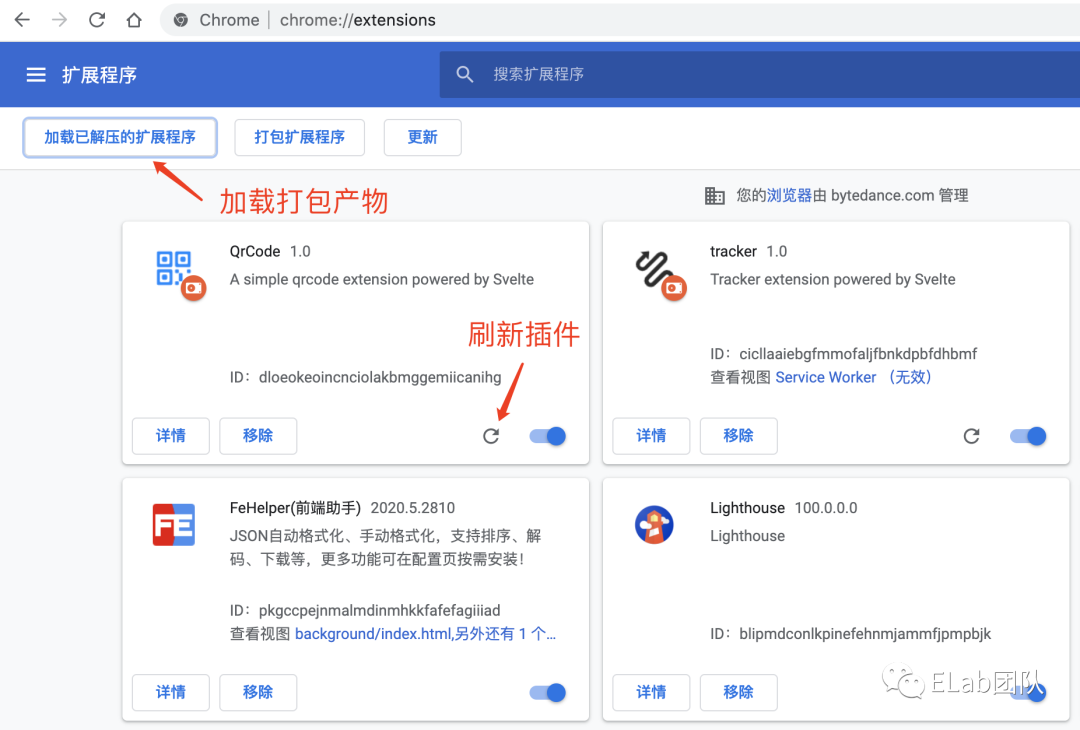
Task: Disable the QrCode extension toggle
Action: (548, 436)
